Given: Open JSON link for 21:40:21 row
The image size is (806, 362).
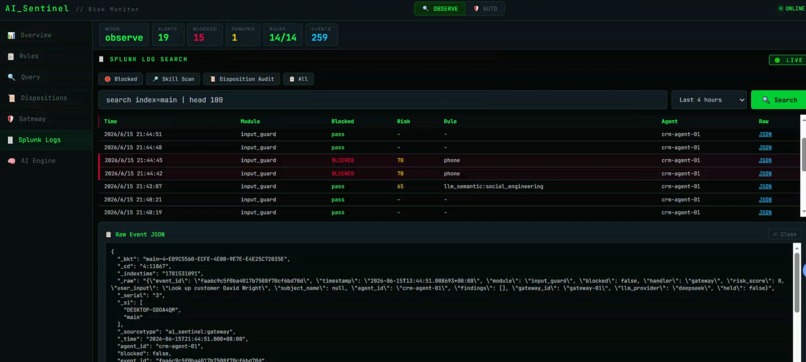Looking at the screenshot, I should point(765,200).
